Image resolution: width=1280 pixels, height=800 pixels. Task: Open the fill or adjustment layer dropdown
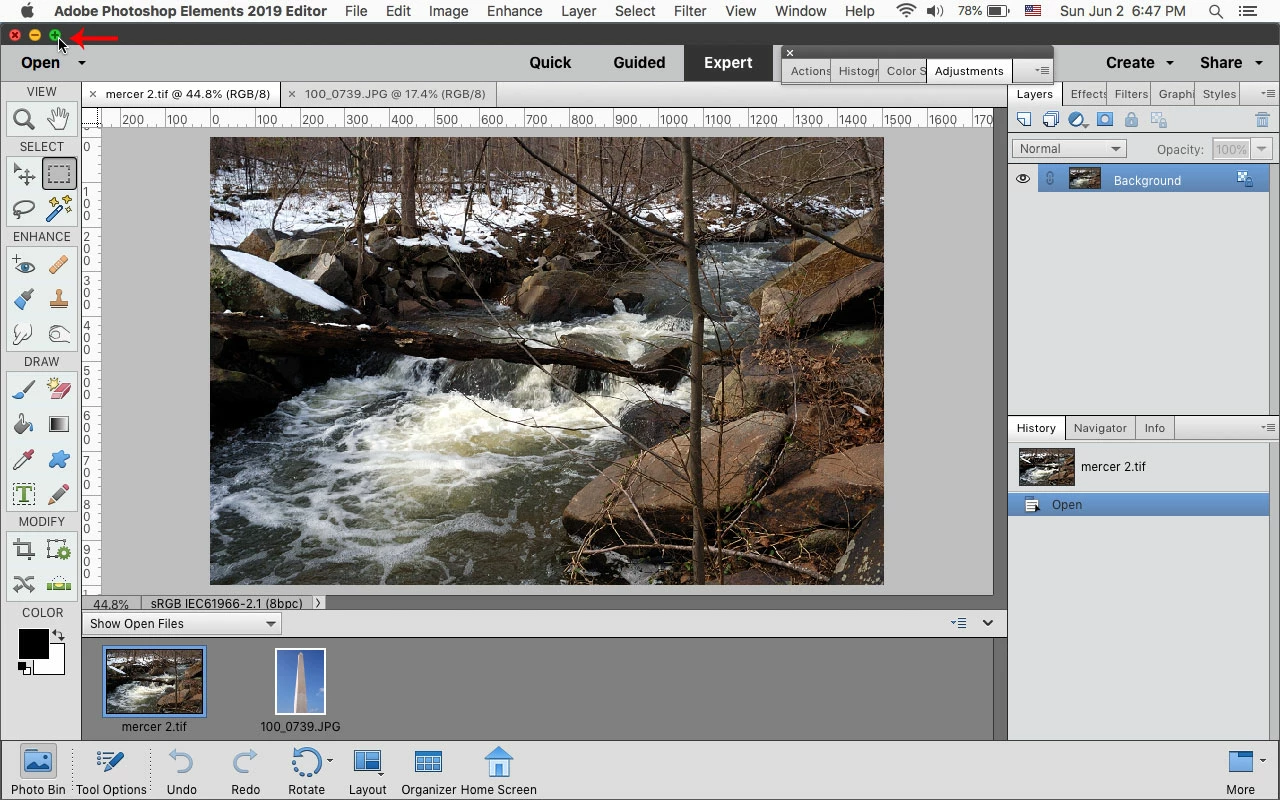(1078, 120)
